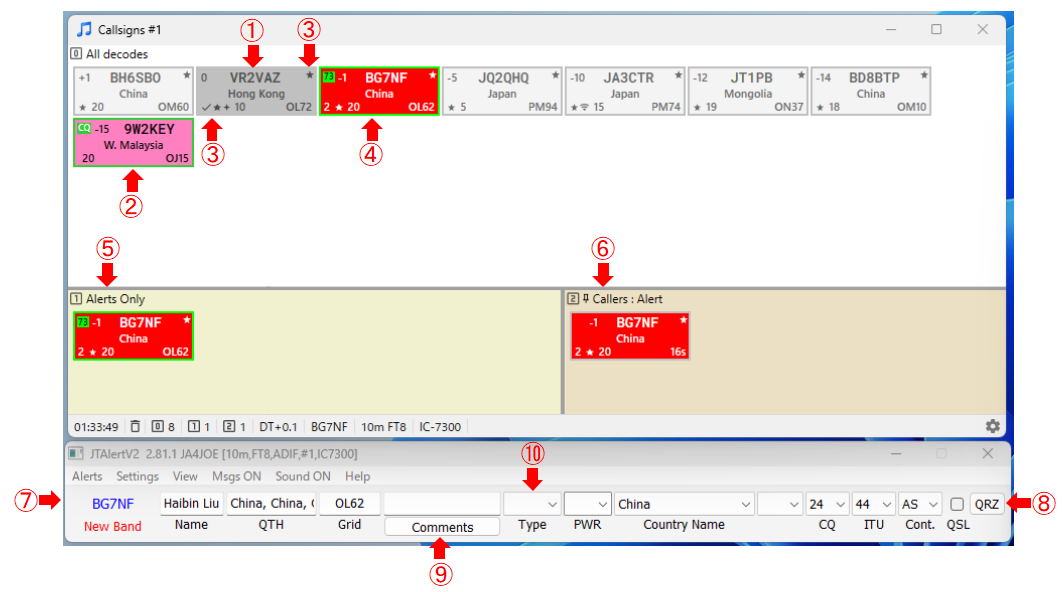The width and height of the screenshot is (1062, 592).
Task: Click the Name field containing Haibin Liu
Action: click(x=192, y=503)
